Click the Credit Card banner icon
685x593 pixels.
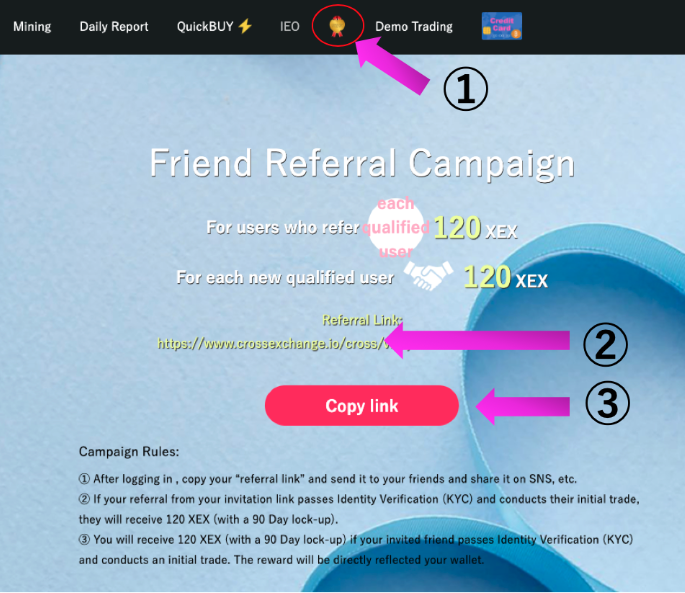pyautogui.click(x=502, y=26)
